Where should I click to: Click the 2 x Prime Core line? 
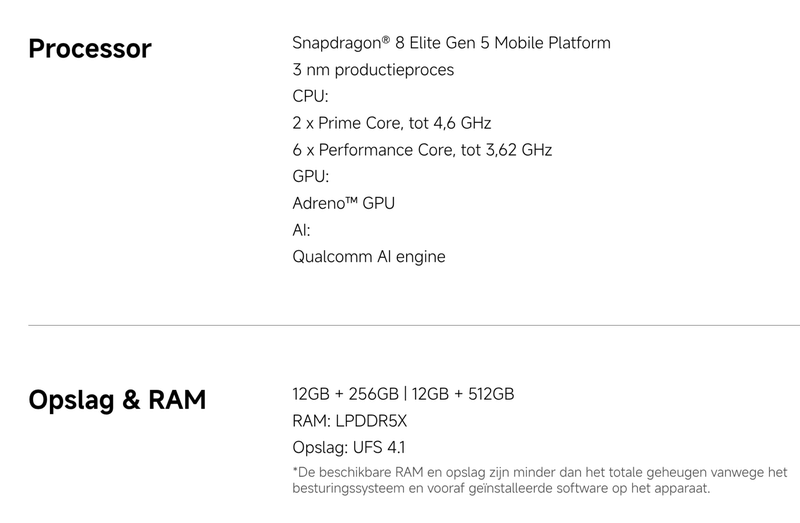[x=391, y=123]
